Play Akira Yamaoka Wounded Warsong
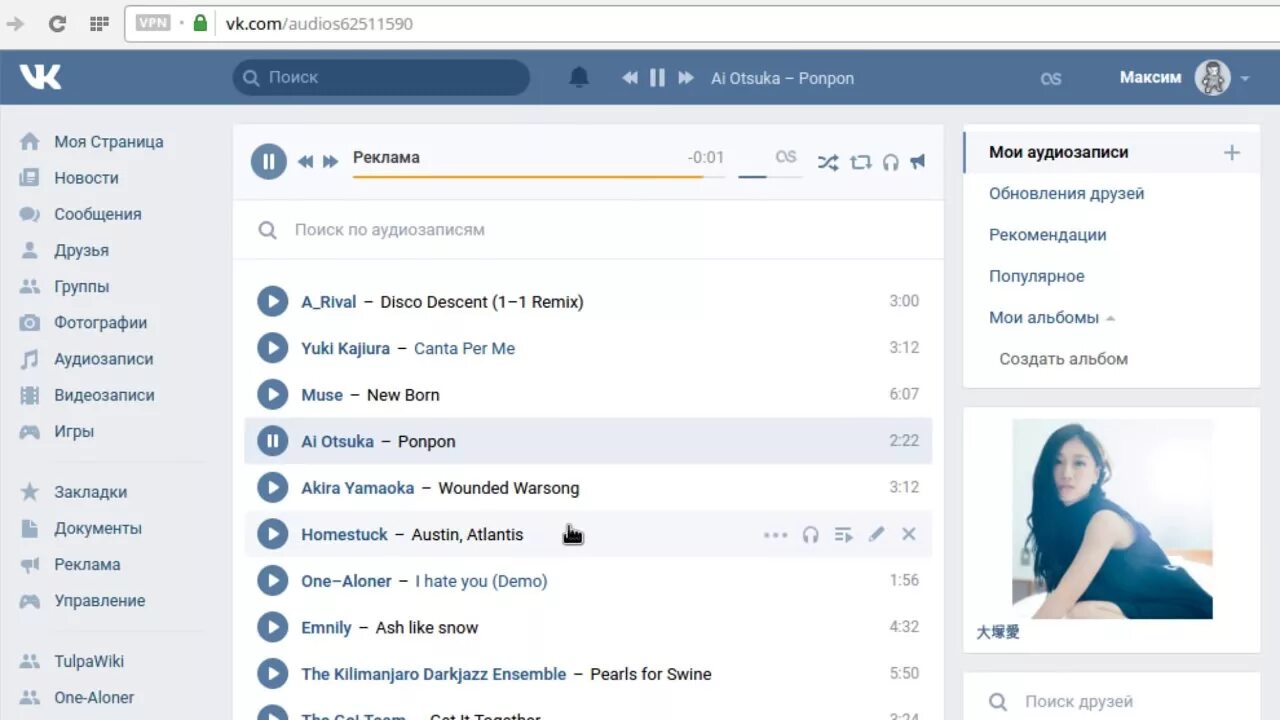1280x720 pixels. coord(272,487)
